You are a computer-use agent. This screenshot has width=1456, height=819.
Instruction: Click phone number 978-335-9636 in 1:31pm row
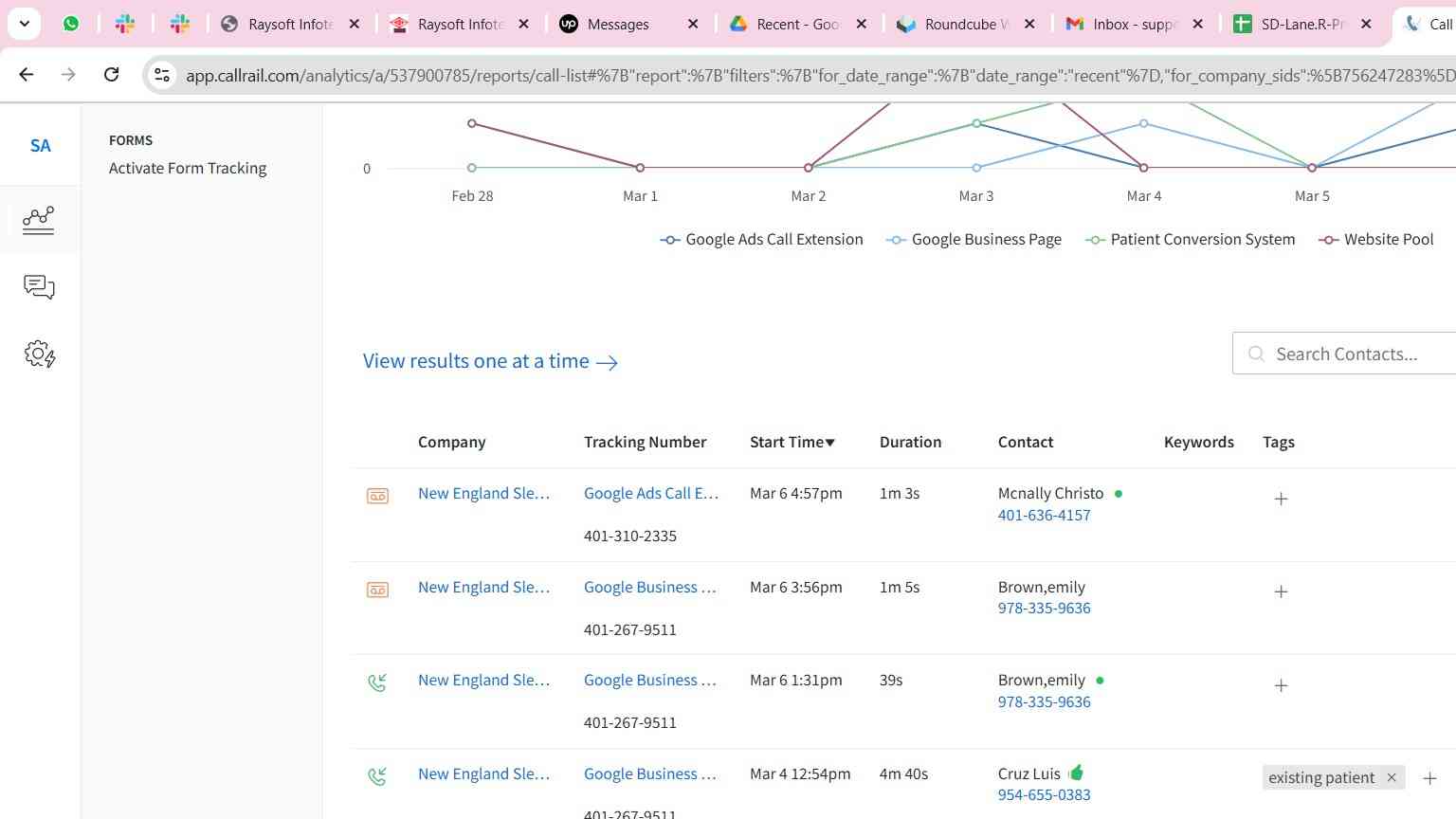(x=1044, y=701)
